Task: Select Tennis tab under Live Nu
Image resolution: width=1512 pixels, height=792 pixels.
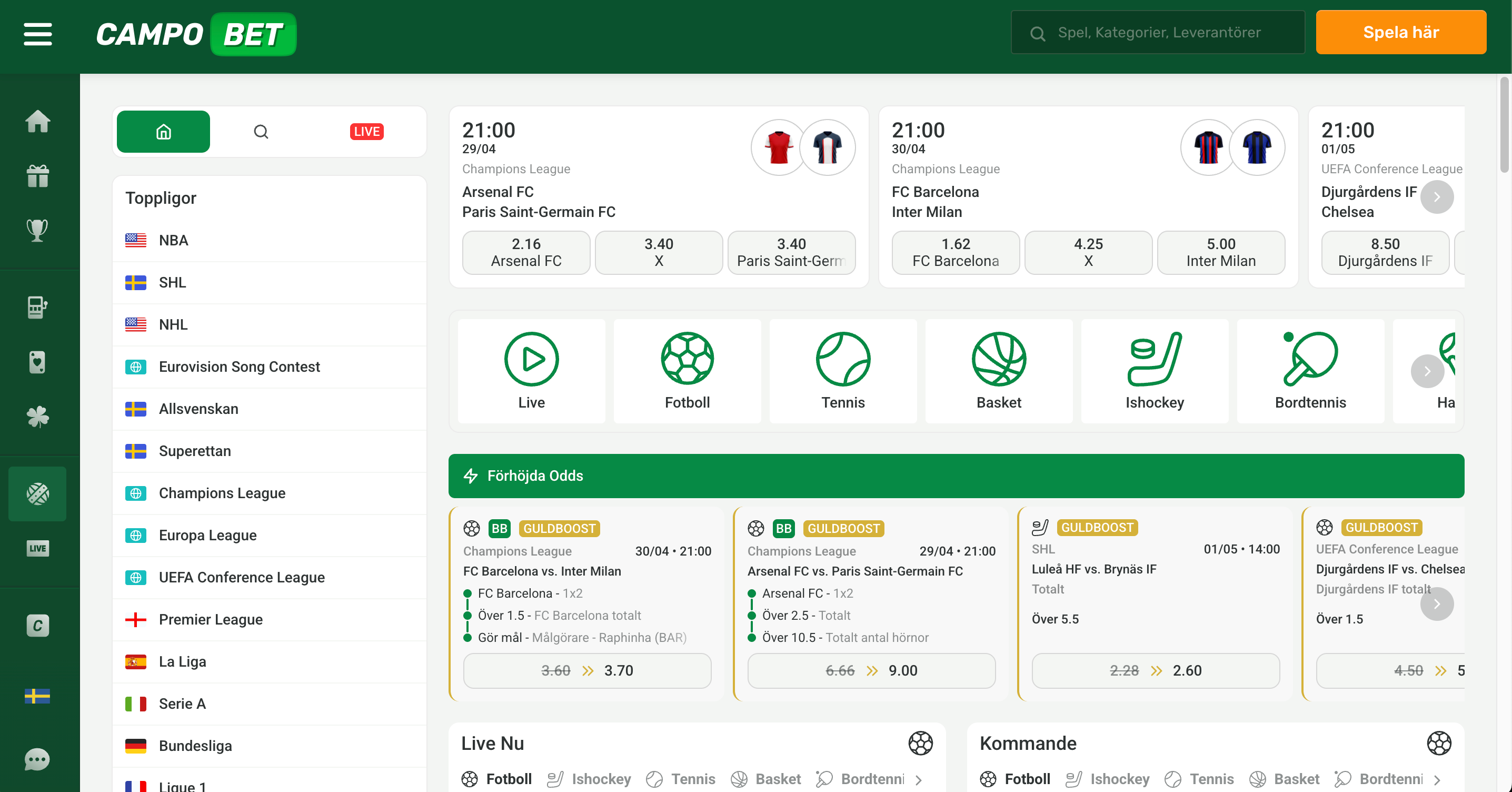Action: [680, 779]
